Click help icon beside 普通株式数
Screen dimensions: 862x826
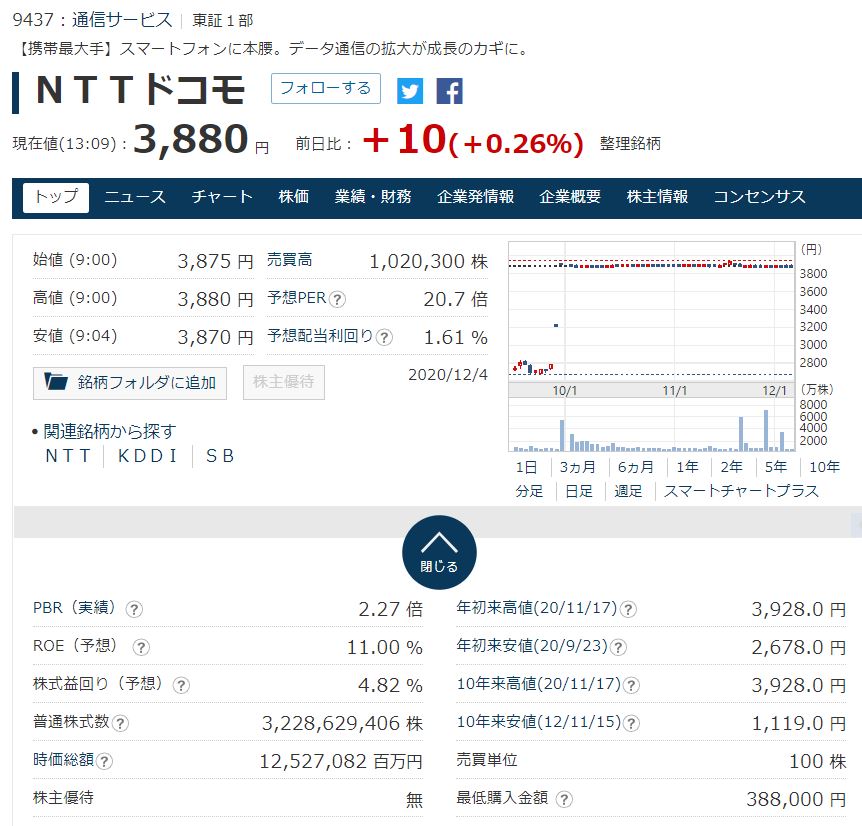[120, 723]
